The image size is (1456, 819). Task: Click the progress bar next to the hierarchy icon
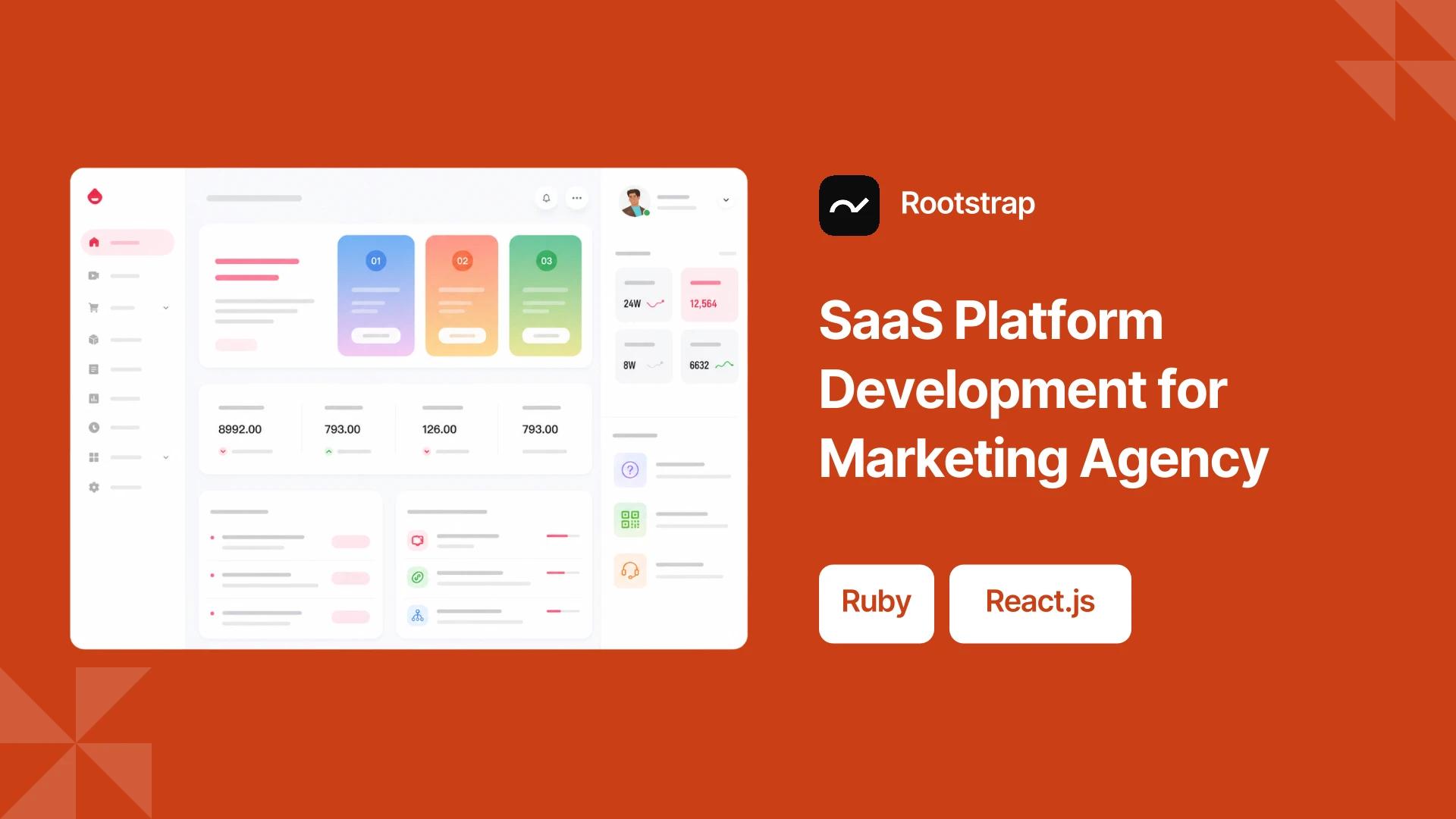(563, 610)
